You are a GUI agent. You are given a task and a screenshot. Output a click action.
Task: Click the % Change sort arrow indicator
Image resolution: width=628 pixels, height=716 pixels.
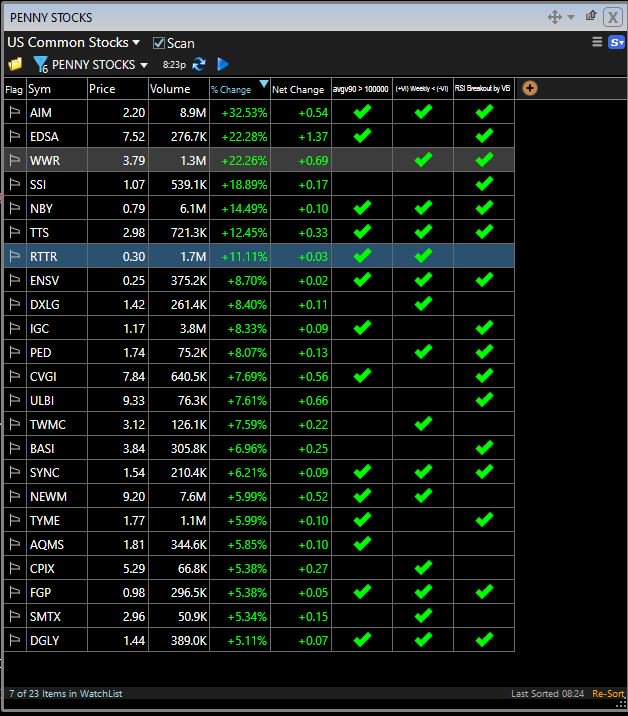click(x=264, y=84)
